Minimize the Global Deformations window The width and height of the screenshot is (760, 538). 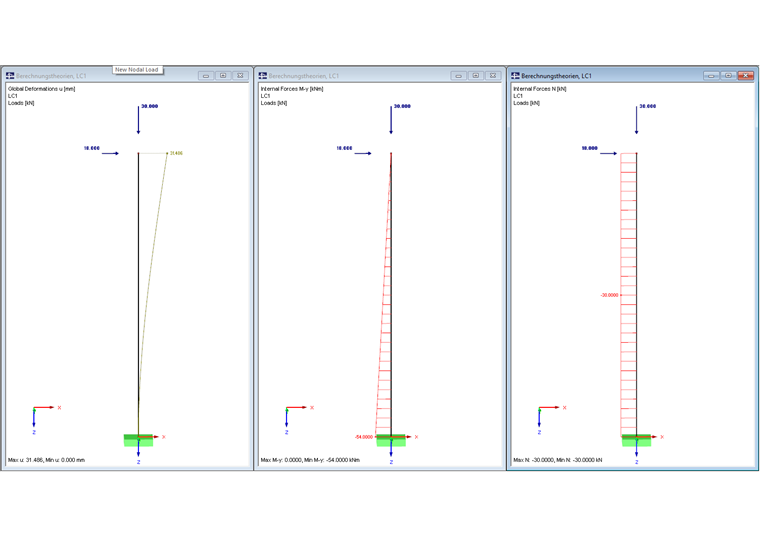206,76
